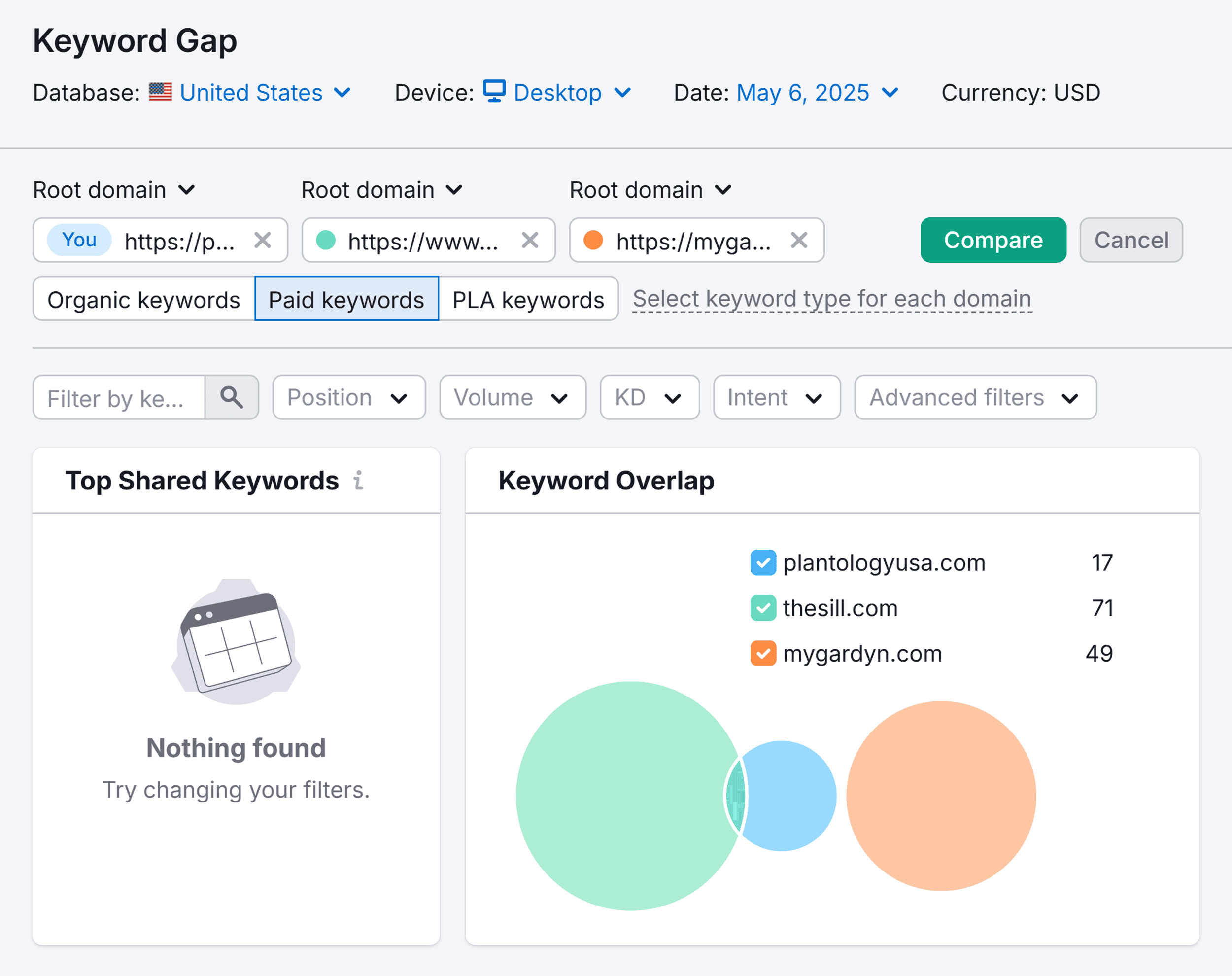1232x976 pixels.
Task: Remove the thesill.com domain with its X icon
Action: click(x=530, y=241)
